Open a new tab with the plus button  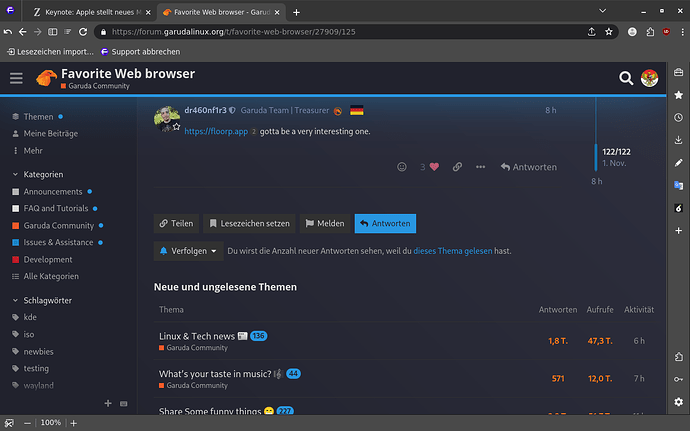tap(296, 12)
